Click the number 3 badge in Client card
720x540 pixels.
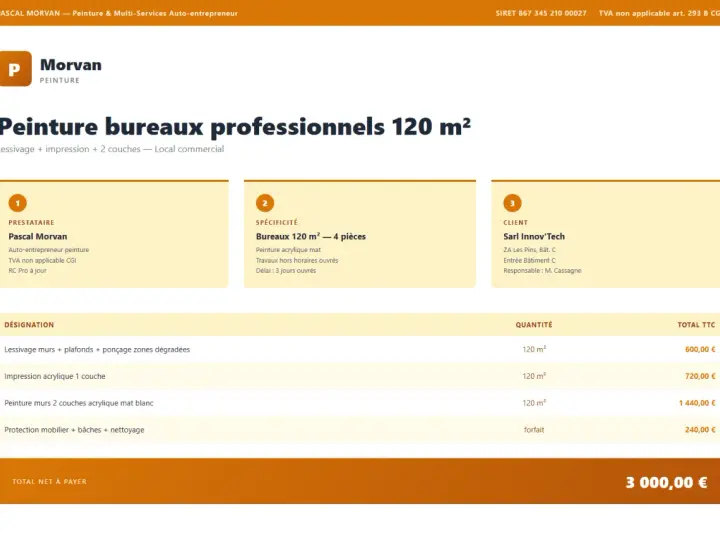coord(512,203)
